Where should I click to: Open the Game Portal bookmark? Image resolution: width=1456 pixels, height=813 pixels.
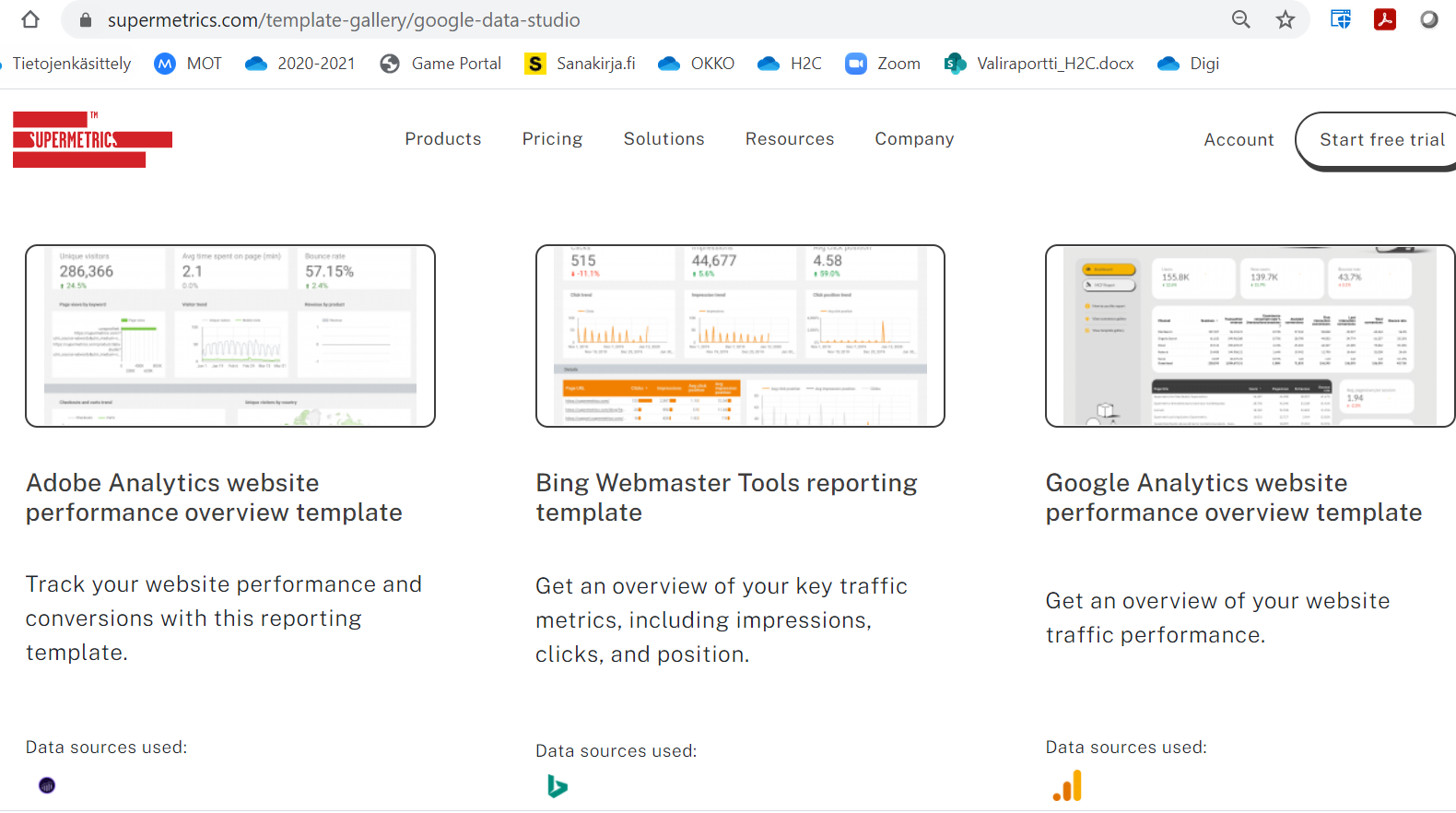point(440,64)
